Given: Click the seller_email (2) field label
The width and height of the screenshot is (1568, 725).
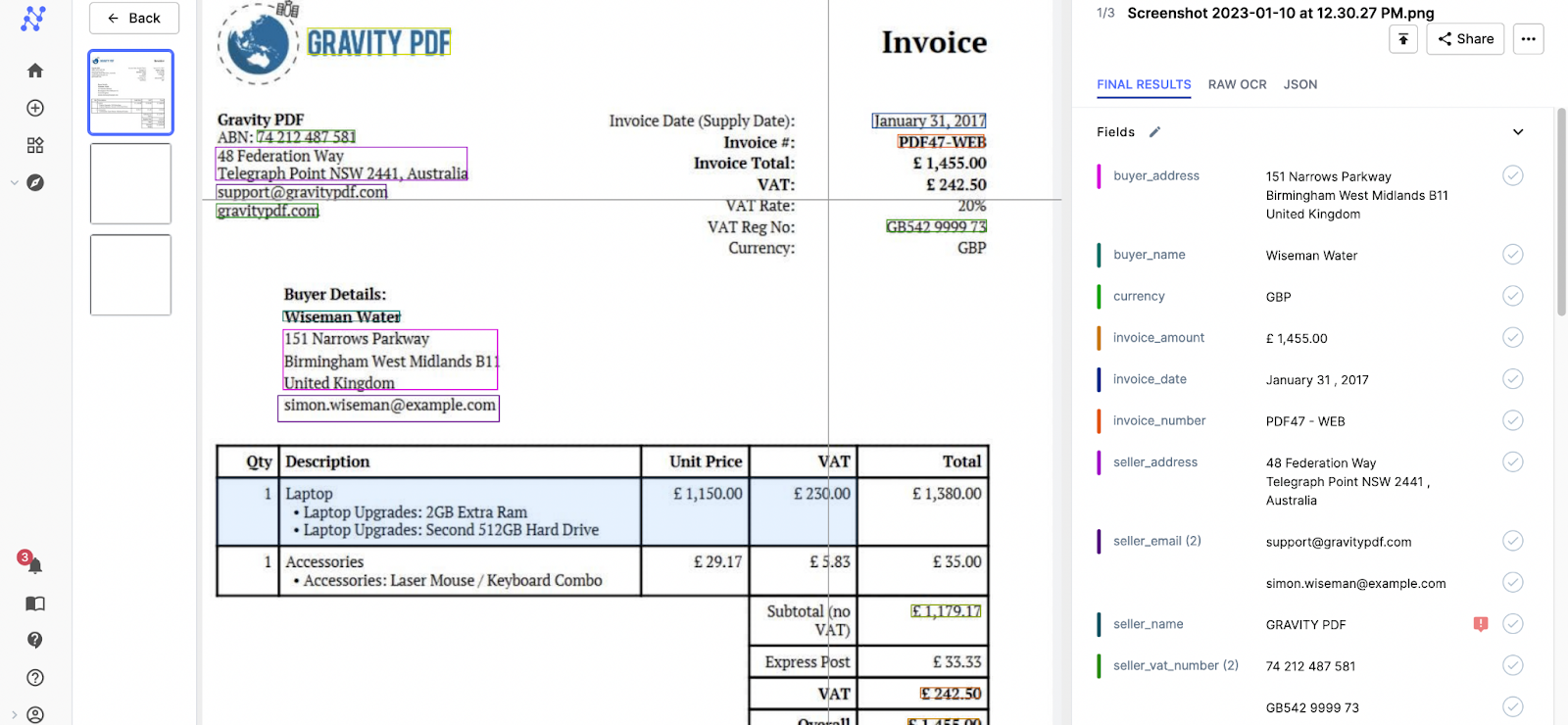Looking at the screenshot, I should click(1157, 541).
